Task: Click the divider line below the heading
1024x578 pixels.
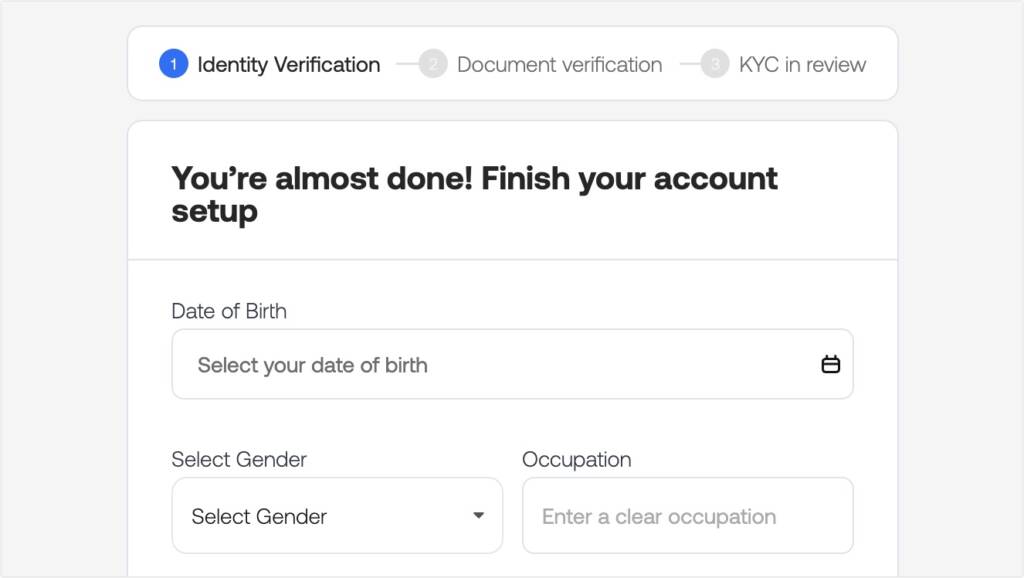Action: (x=513, y=259)
